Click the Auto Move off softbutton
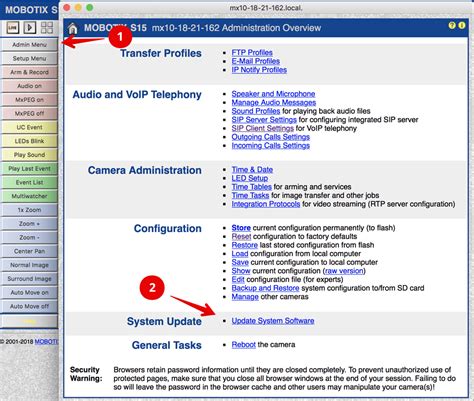This screenshot has width=474, height=401. pyautogui.click(x=29, y=306)
